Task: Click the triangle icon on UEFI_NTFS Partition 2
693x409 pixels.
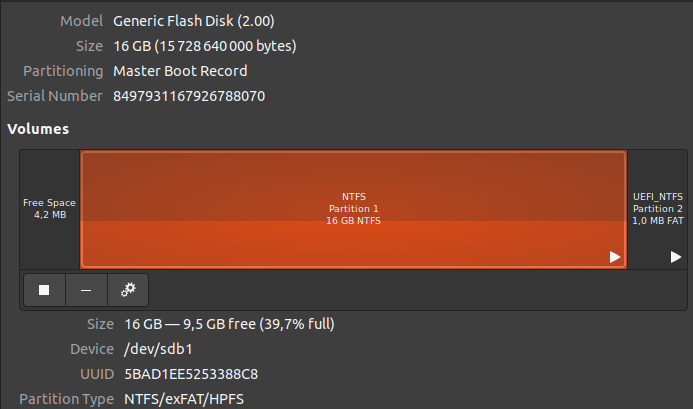Action: pyautogui.click(x=676, y=257)
